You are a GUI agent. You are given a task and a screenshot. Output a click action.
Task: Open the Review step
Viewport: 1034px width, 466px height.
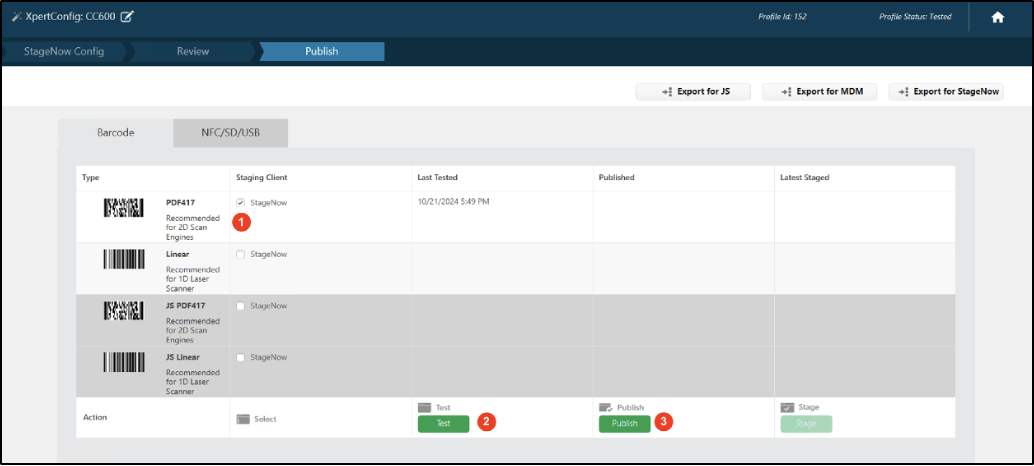[x=193, y=51]
